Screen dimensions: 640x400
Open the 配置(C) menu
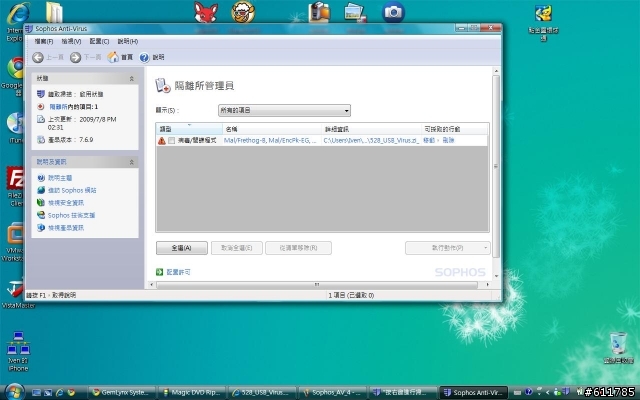click(99, 41)
